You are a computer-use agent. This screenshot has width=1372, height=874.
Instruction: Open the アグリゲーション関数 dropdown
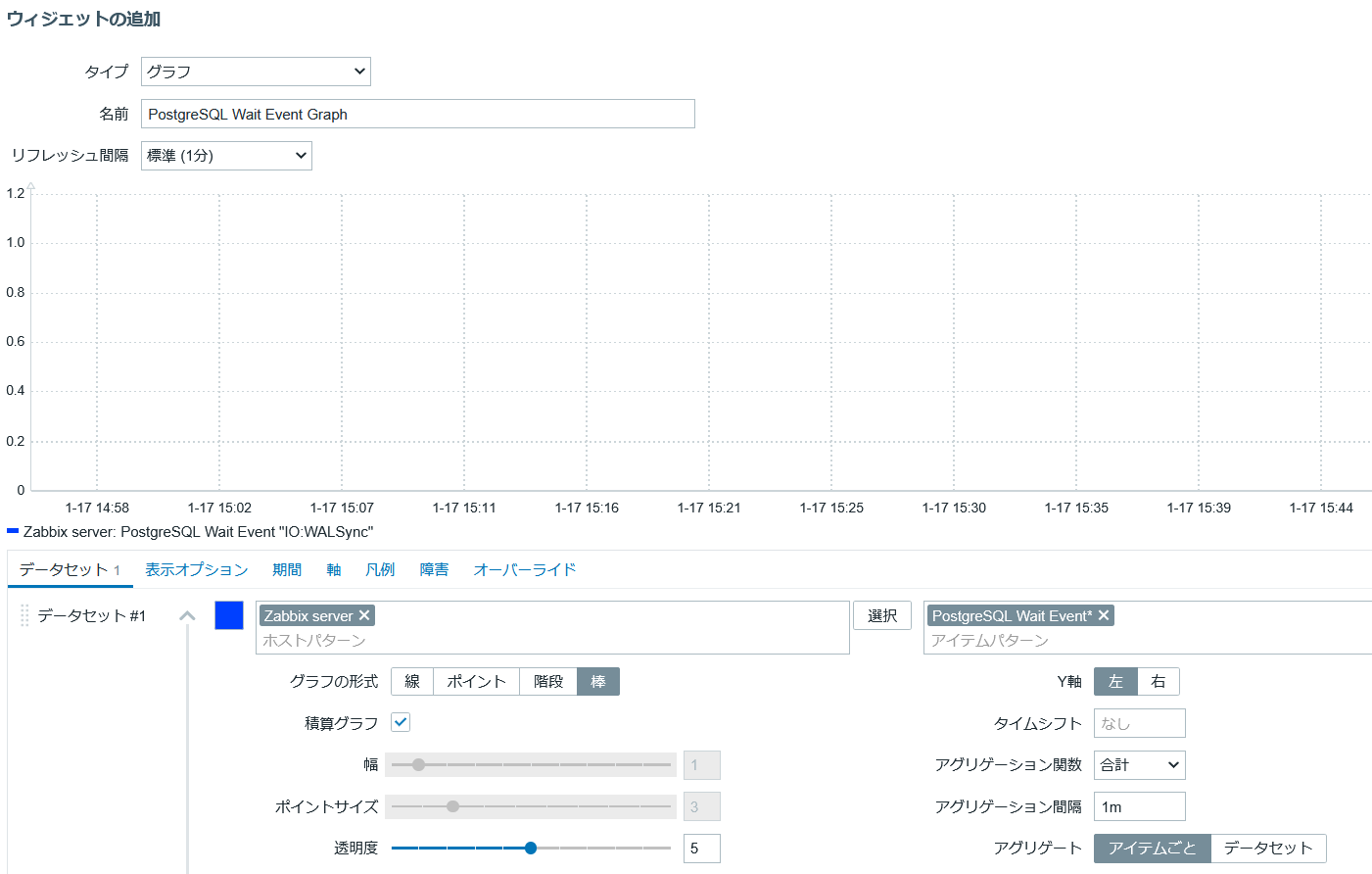1139,765
